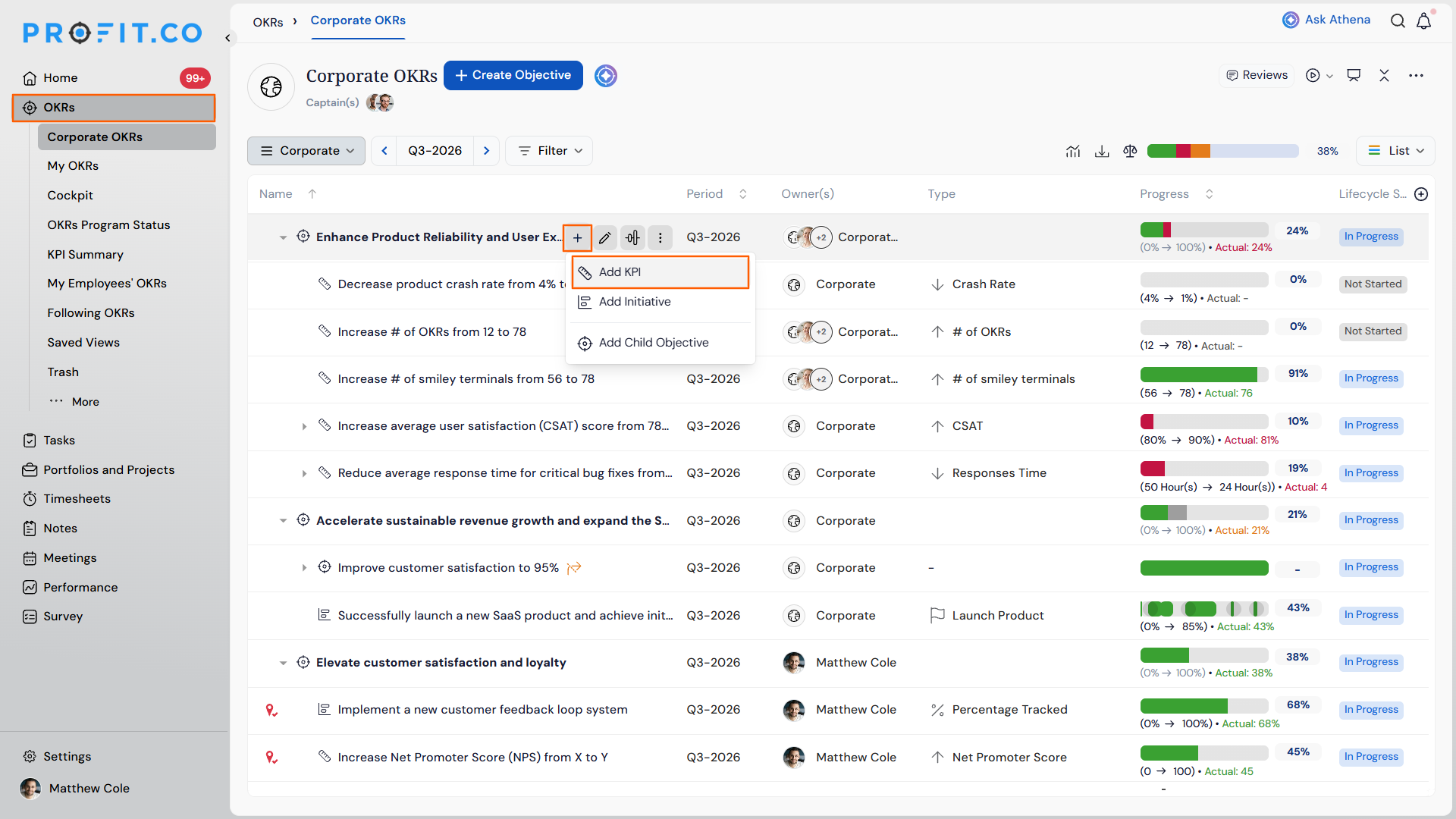Screen dimensions: 1456x819
Task: Select Add Child Objective from the menu
Action: click(661, 343)
